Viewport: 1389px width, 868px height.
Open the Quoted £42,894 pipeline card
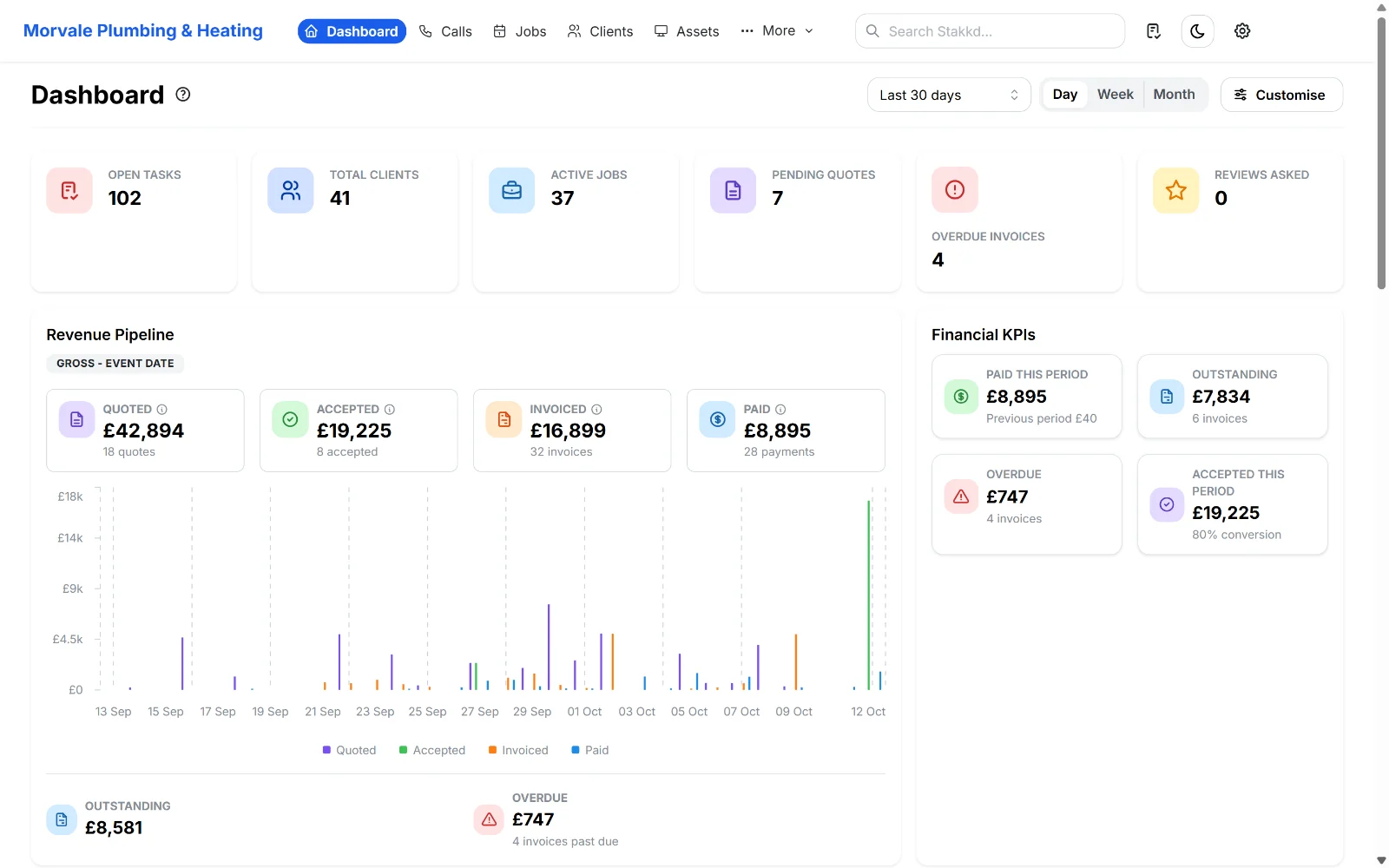click(x=145, y=431)
